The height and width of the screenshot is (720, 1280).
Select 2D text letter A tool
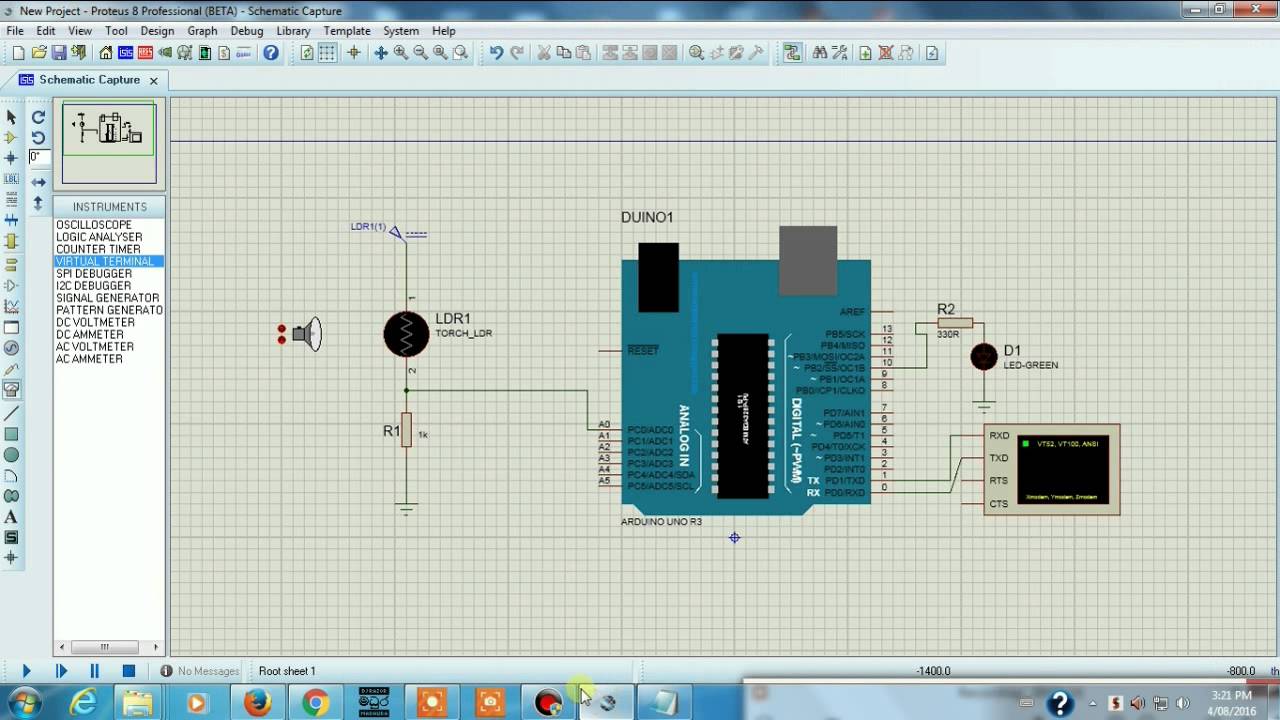point(12,517)
